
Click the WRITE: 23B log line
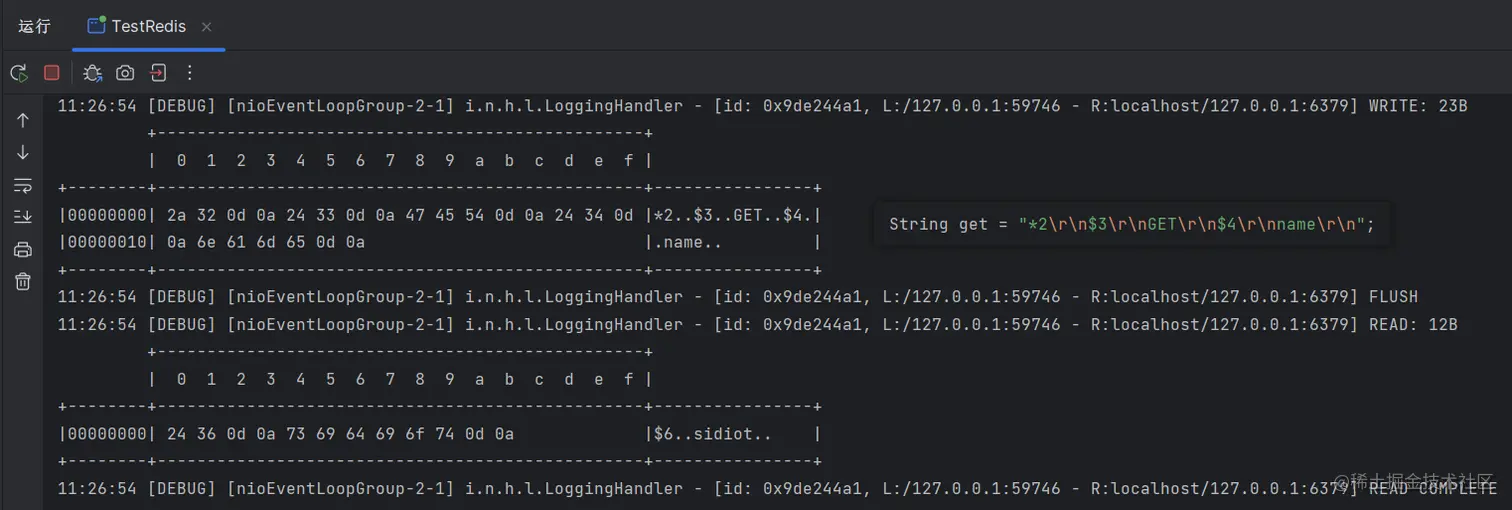[x=760, y=105]
